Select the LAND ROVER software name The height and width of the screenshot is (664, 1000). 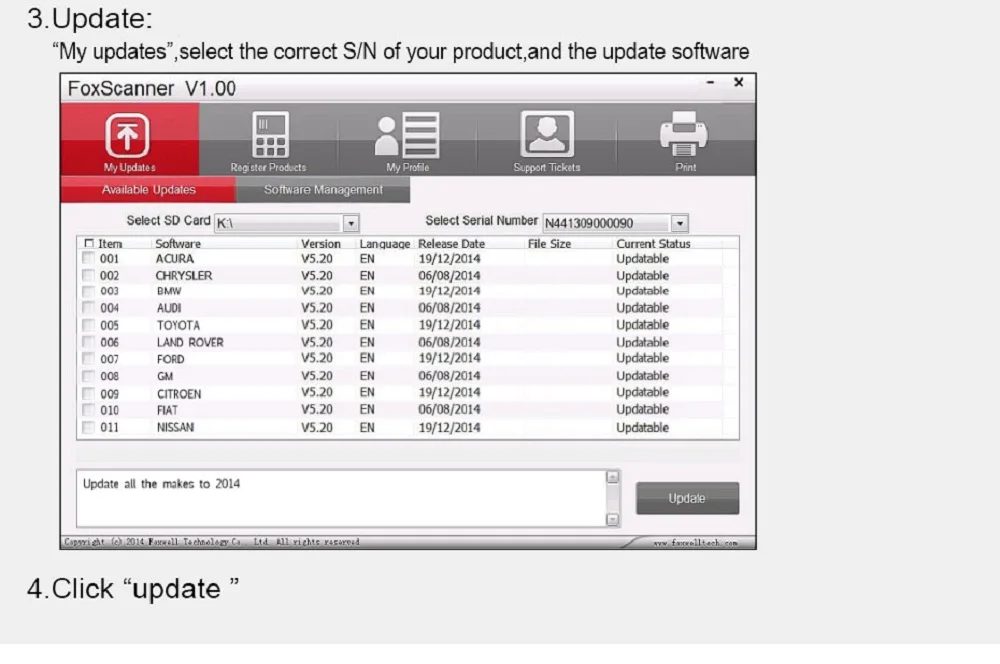pyautogui.click(x=190, y=343)
